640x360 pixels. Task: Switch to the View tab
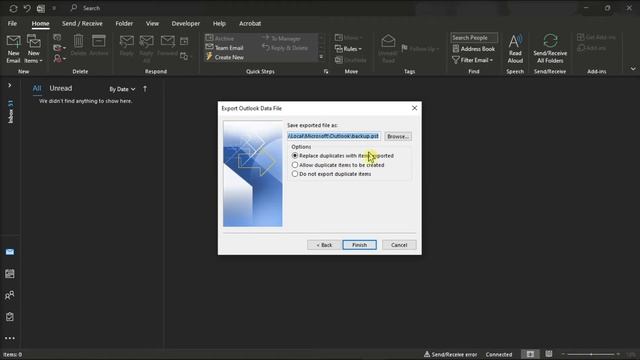pos(152,24)
